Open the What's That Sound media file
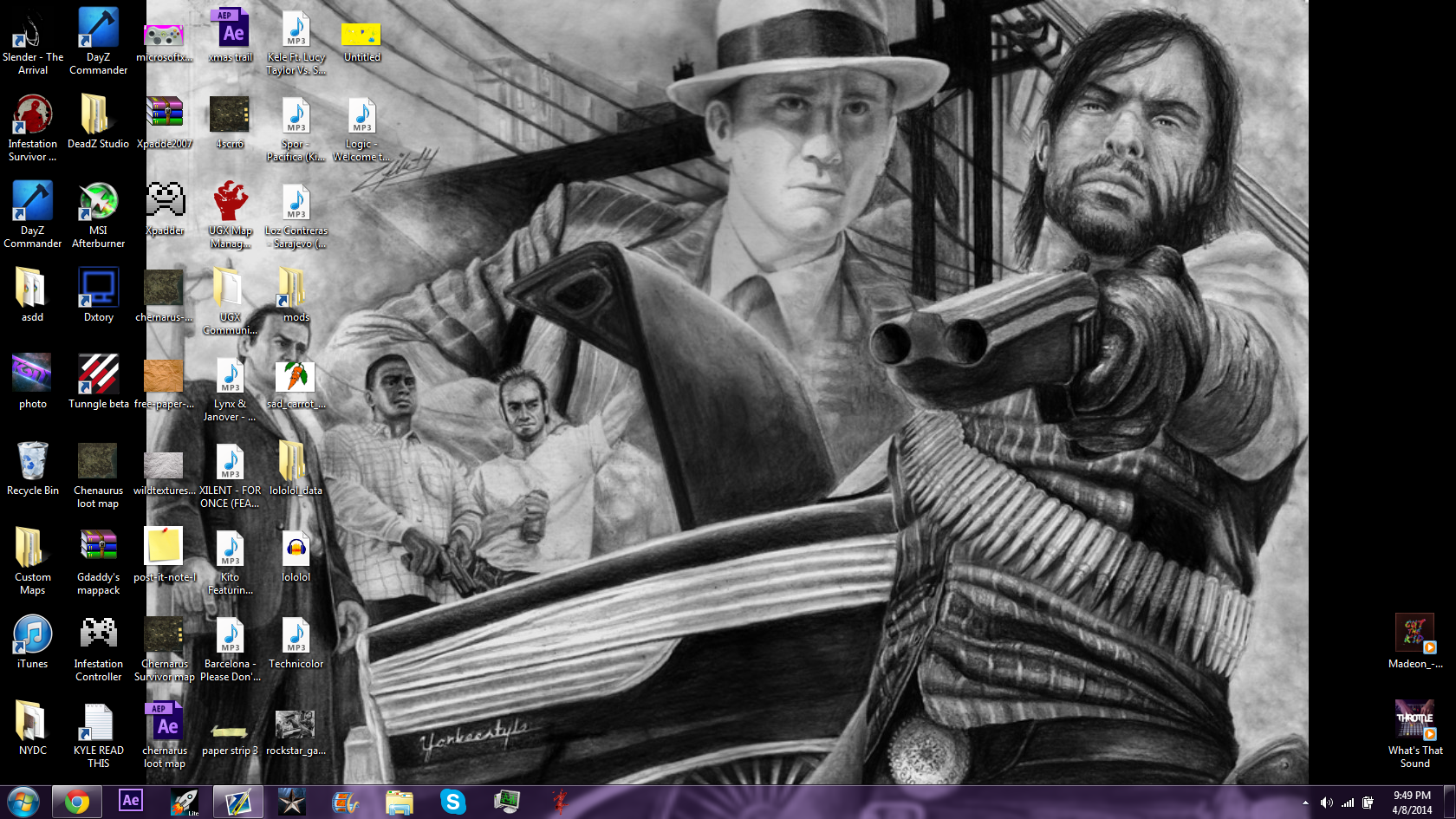The width and height of the screenshot is (1456, 819). pos(1416,734)
